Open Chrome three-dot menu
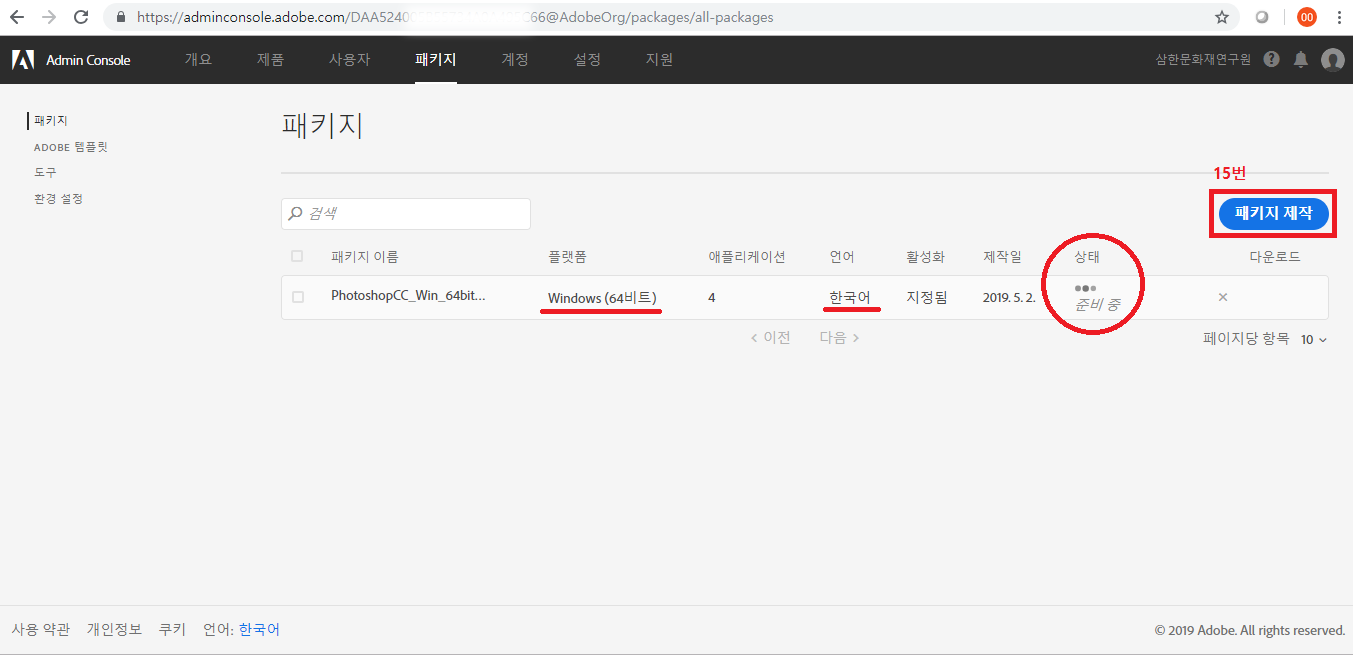The width and height of the screenshot is (1353, 658). pos(1338,17)
